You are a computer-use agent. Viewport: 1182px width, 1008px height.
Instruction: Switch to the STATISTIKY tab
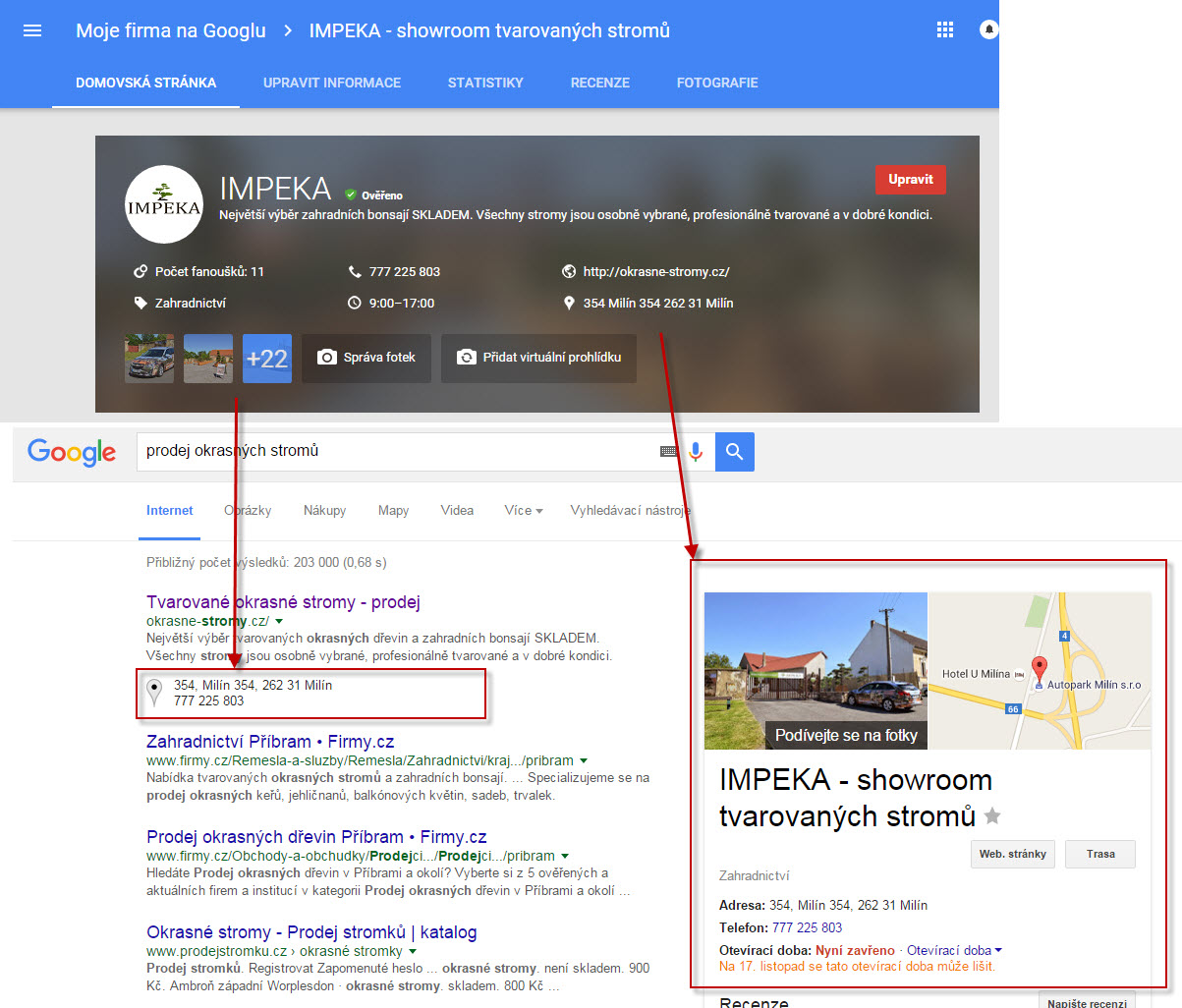click(485, 83)
